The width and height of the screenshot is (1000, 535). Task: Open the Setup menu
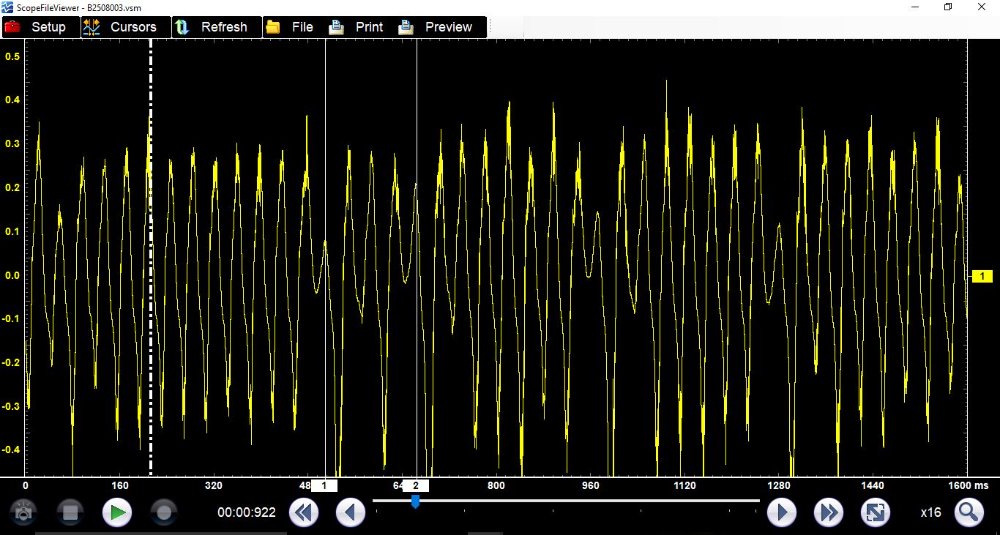point(37,27)
